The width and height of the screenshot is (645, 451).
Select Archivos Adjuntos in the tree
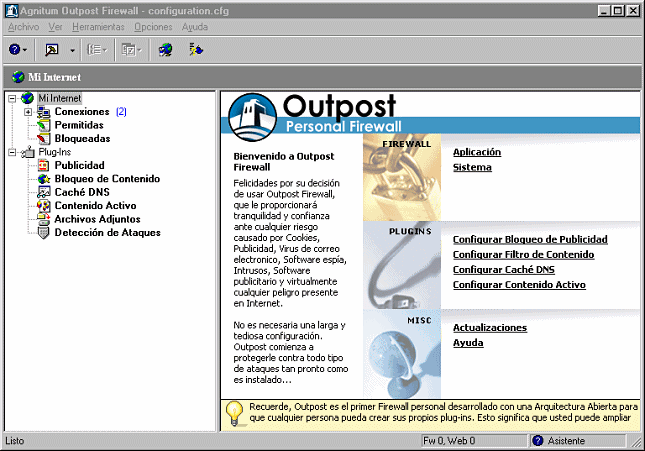pyautogui.click(x=97, y=219)
